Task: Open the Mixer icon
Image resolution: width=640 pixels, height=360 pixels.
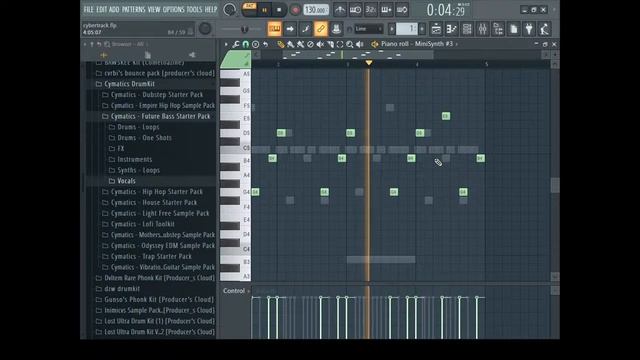Action: pyautogui.click(x=482, y=29)
